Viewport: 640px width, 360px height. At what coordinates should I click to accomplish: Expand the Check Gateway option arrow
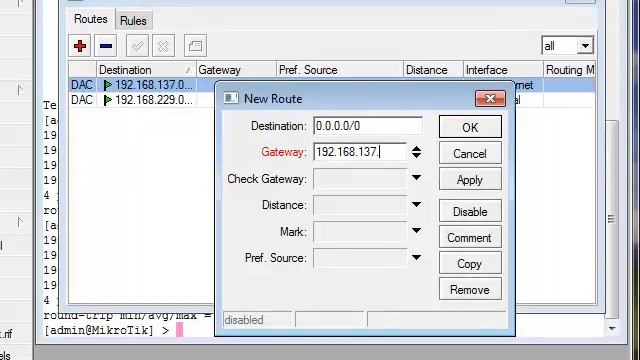pyautogui.click(x=416, y=178)
